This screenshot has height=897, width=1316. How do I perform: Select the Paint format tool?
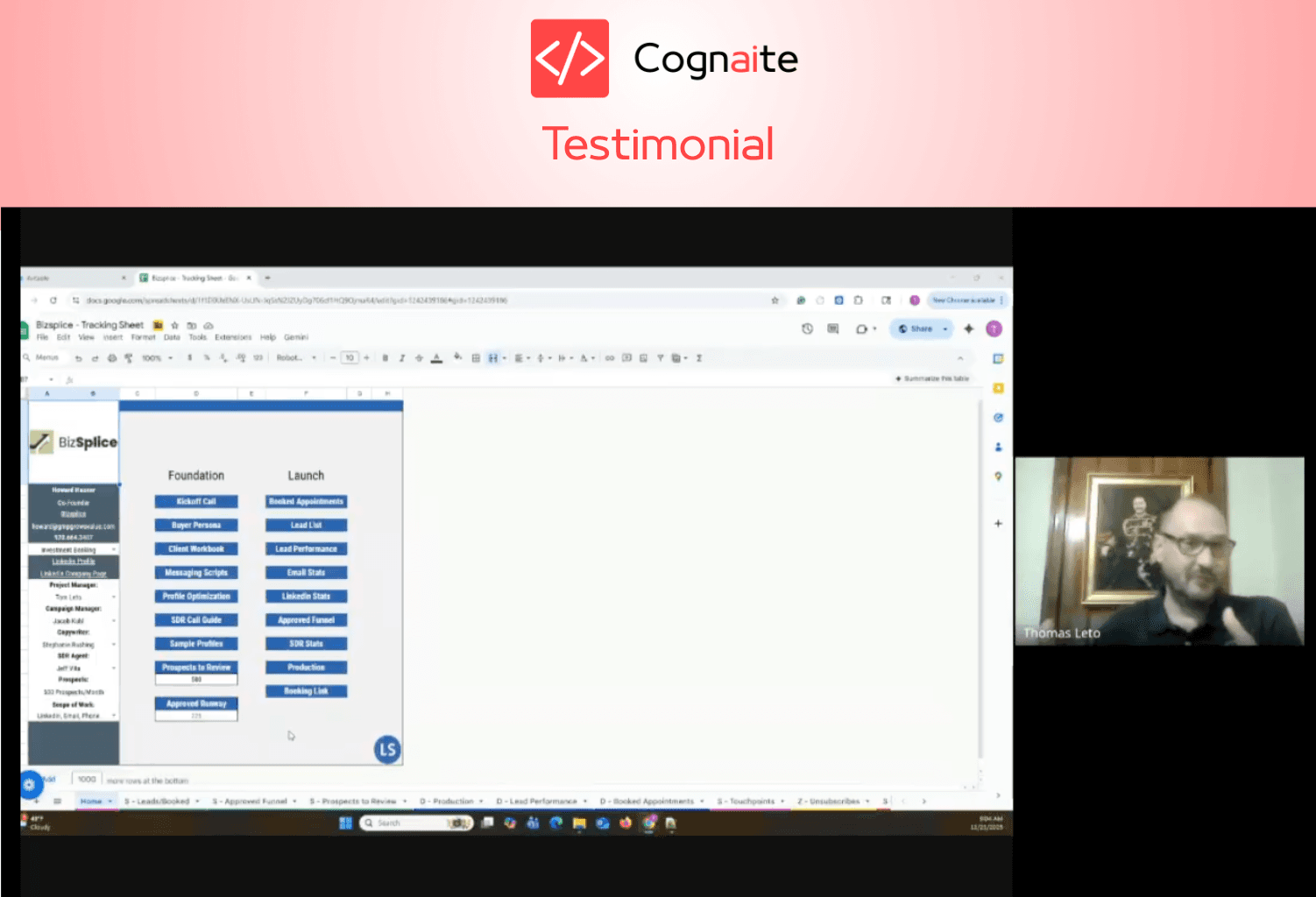click(x=129, y=358)
